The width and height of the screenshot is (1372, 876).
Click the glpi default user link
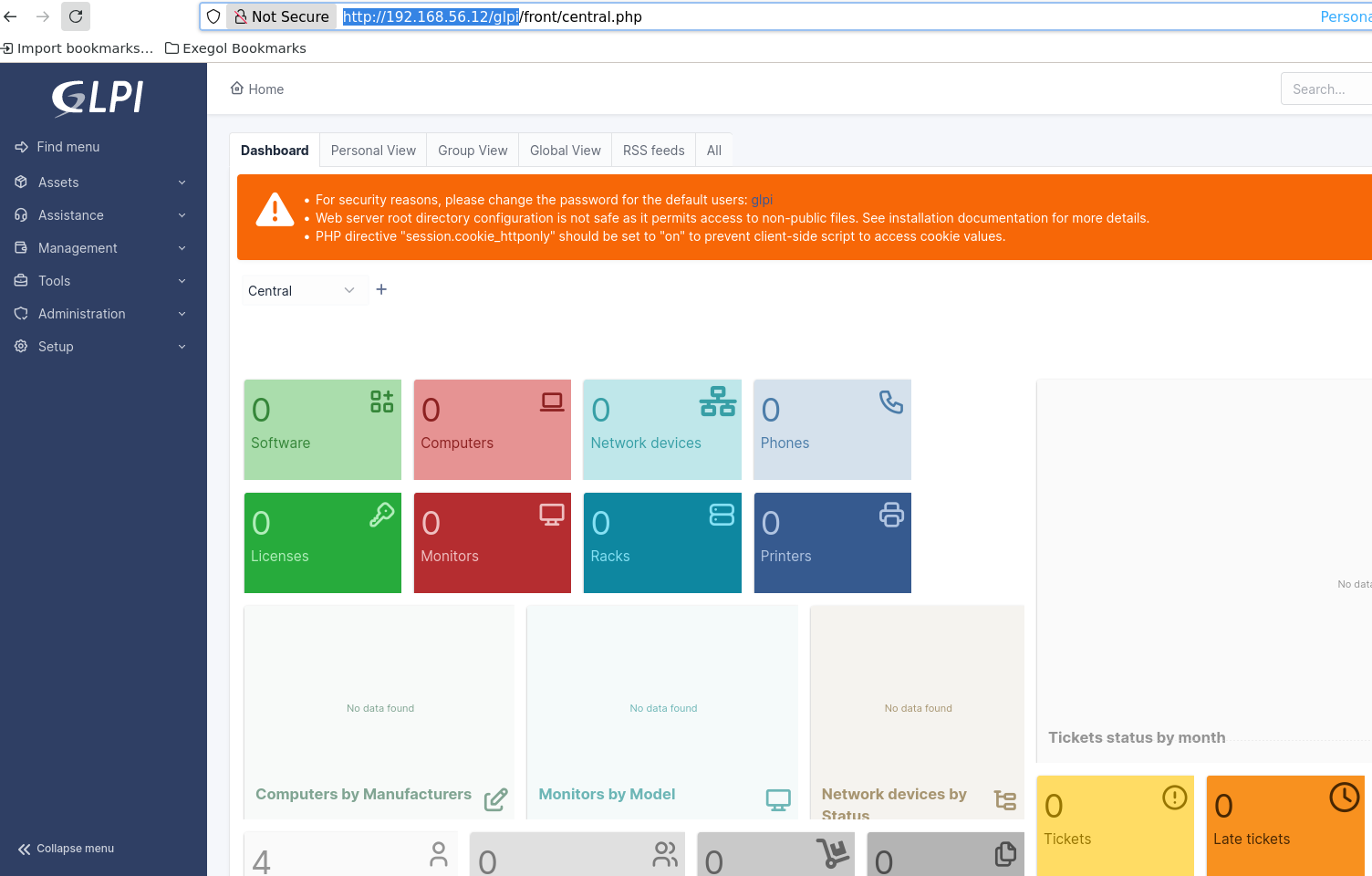tap(762, 200)
